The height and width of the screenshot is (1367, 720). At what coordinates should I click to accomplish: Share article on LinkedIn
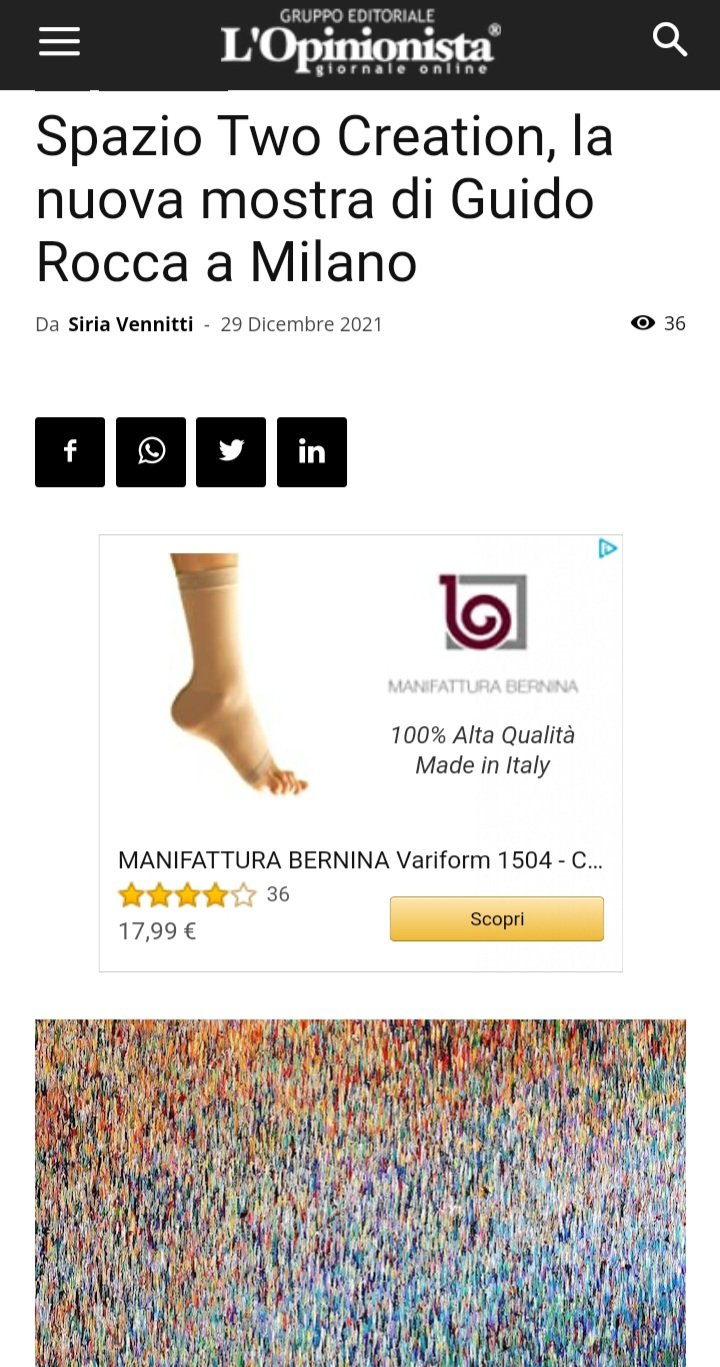pyautogui.click(x=312, y=452)
